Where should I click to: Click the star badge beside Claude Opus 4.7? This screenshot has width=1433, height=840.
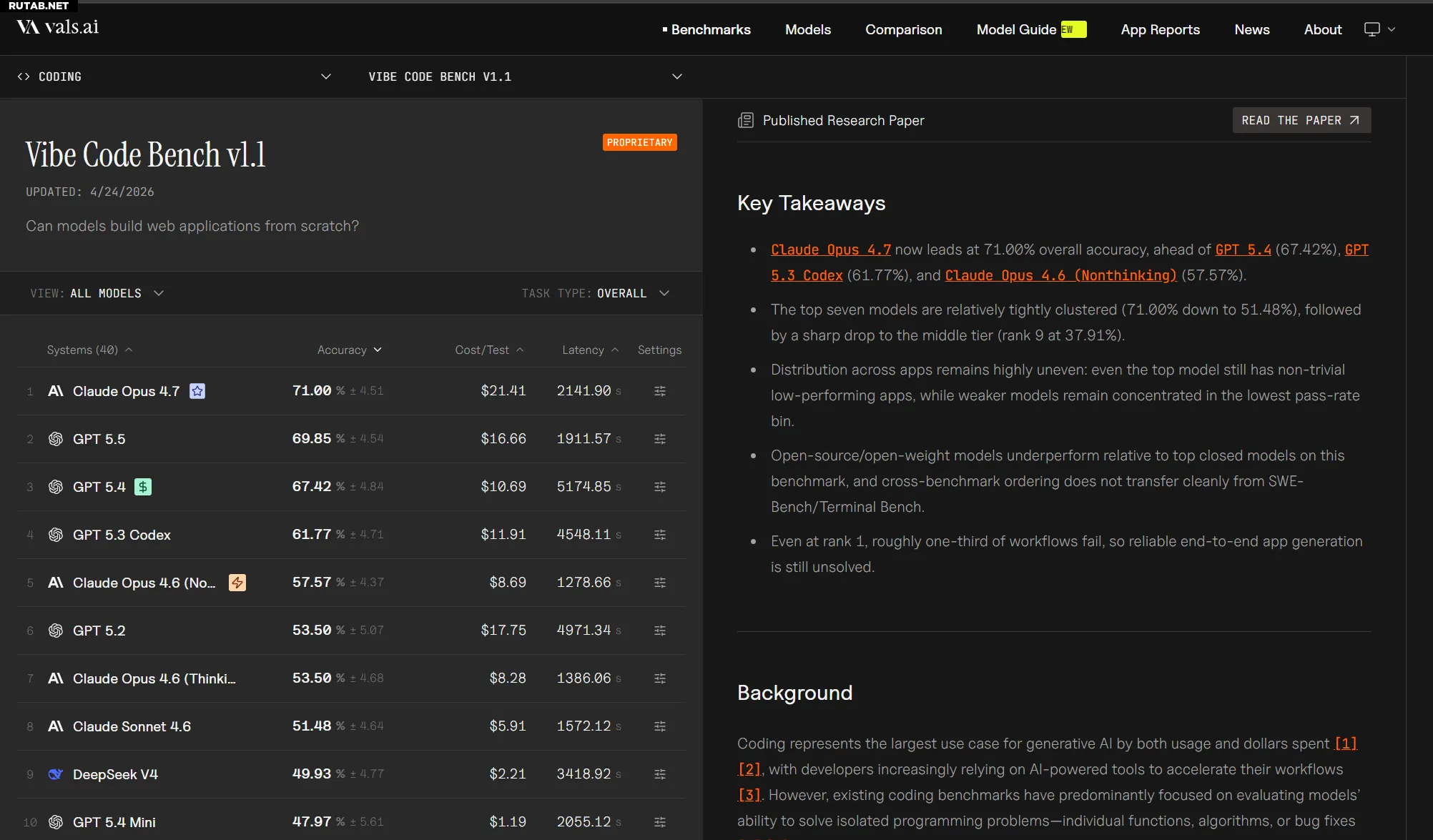pyautogui.click(x=197, y=391)
